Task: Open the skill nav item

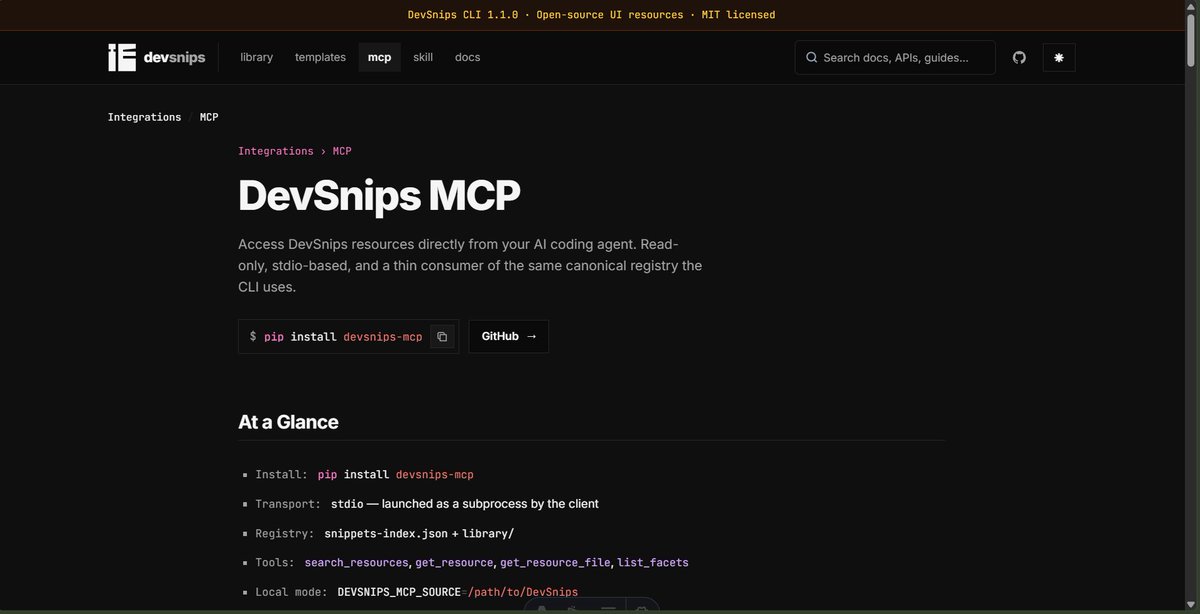Action: (423, 57)
